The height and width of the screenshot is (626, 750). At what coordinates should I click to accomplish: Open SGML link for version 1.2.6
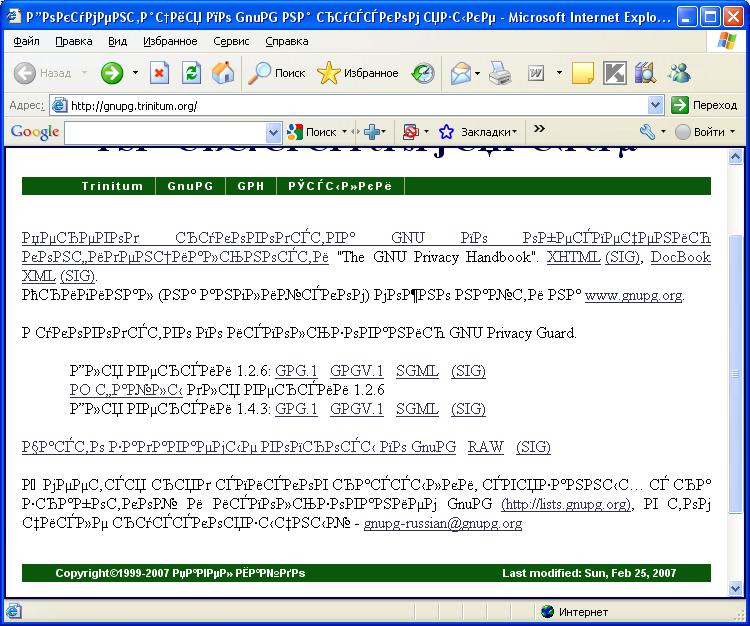(417, 371)
